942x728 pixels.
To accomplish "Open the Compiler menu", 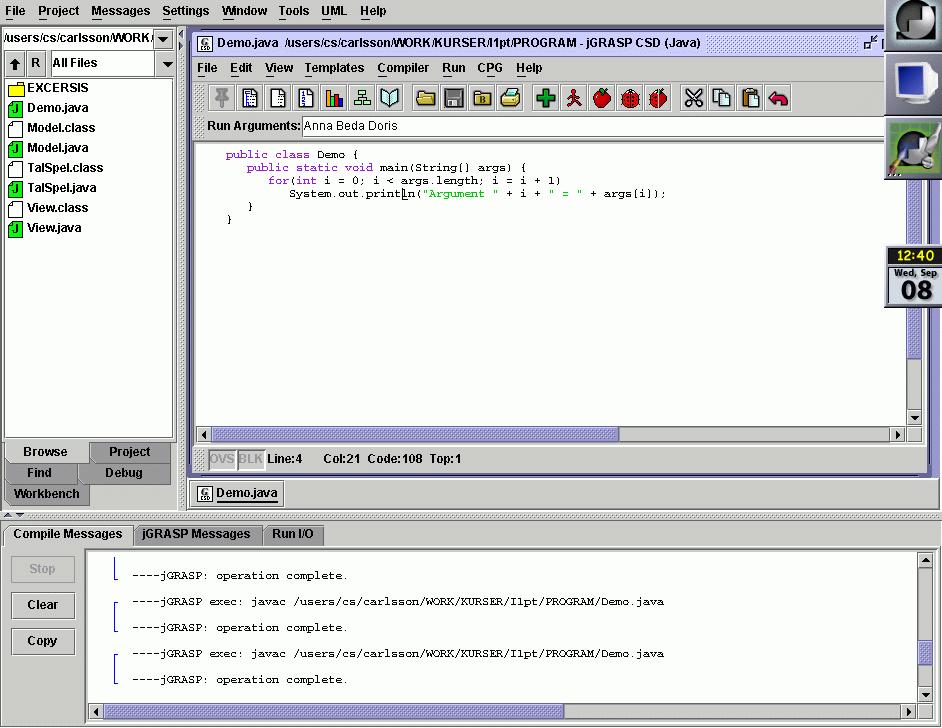I will click(403, 68).
